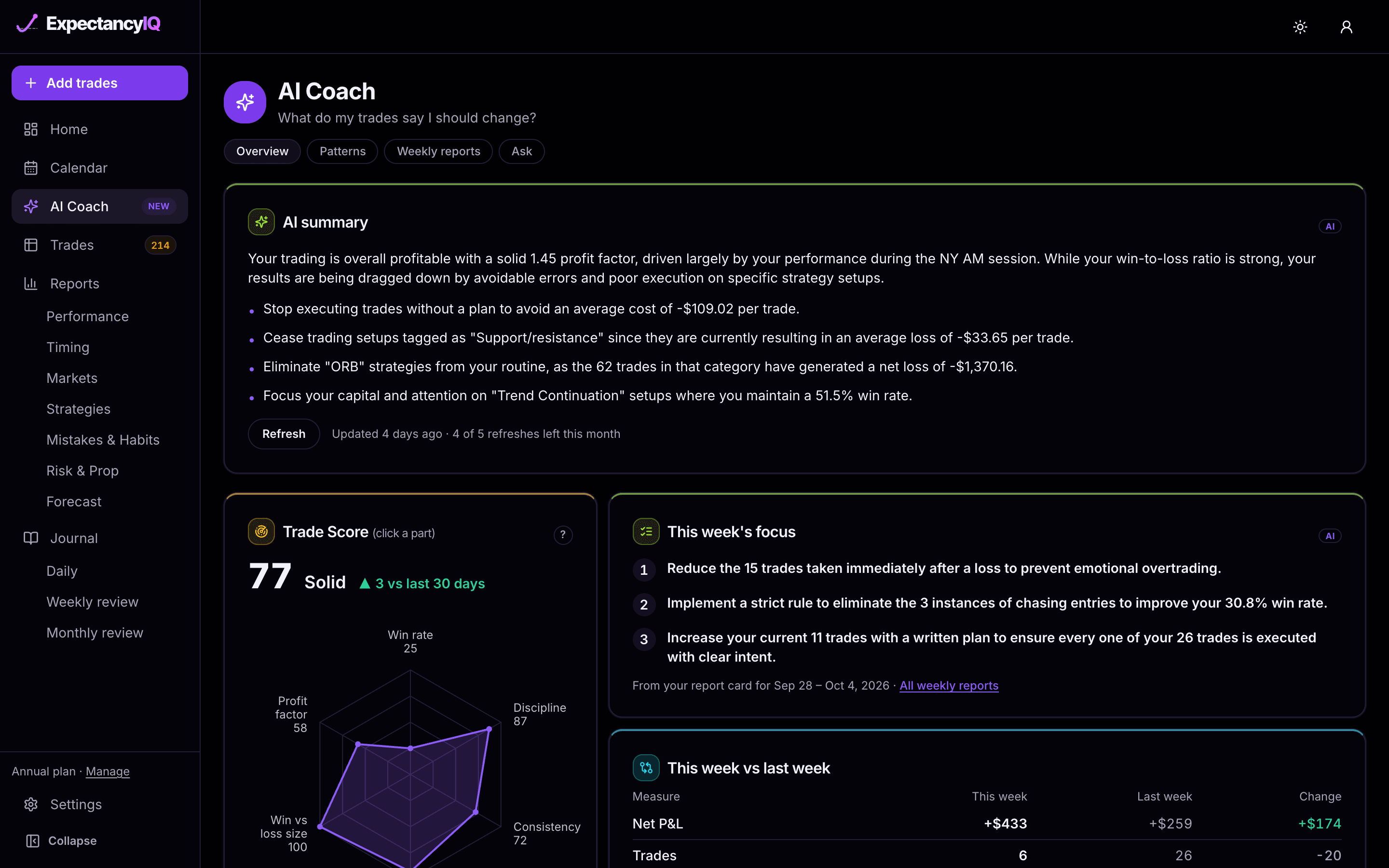The width and height of the screenshot is (1389, 868).
Task: Switch to the Patterns tab
Action: pyautogui.click(x=342, y=151)
